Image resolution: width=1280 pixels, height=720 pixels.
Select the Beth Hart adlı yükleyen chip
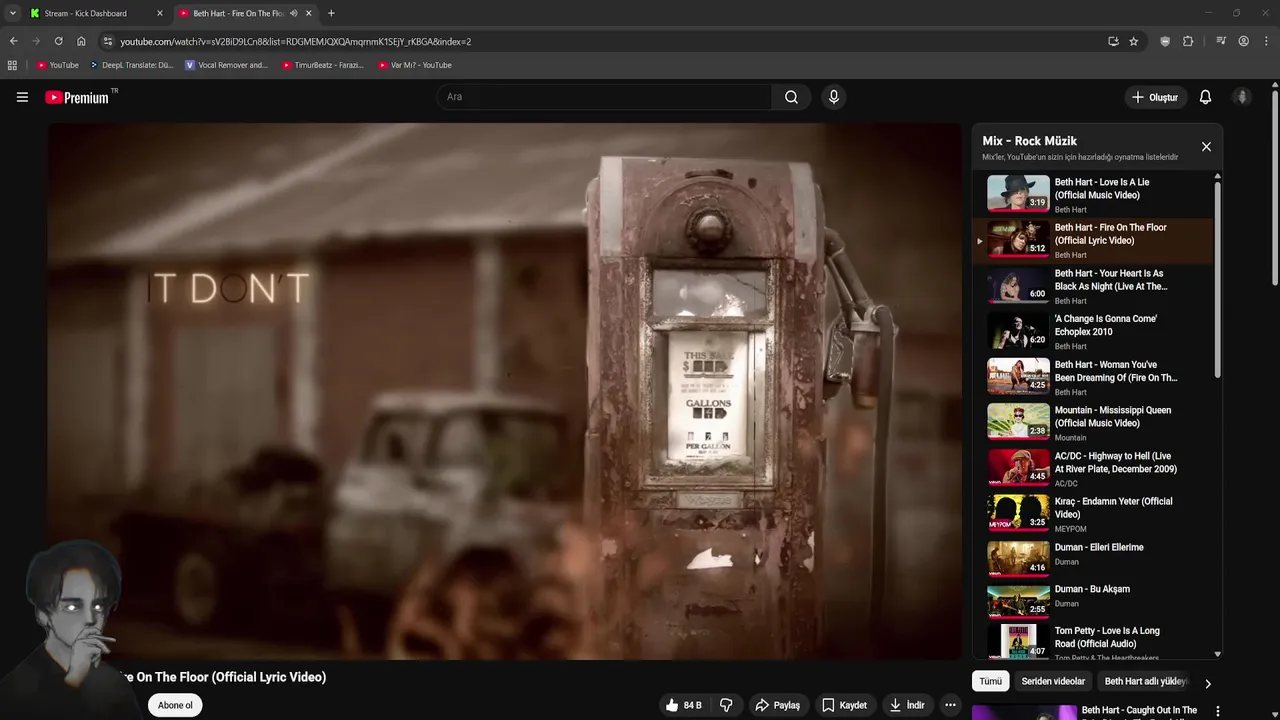click(1146, 681)
